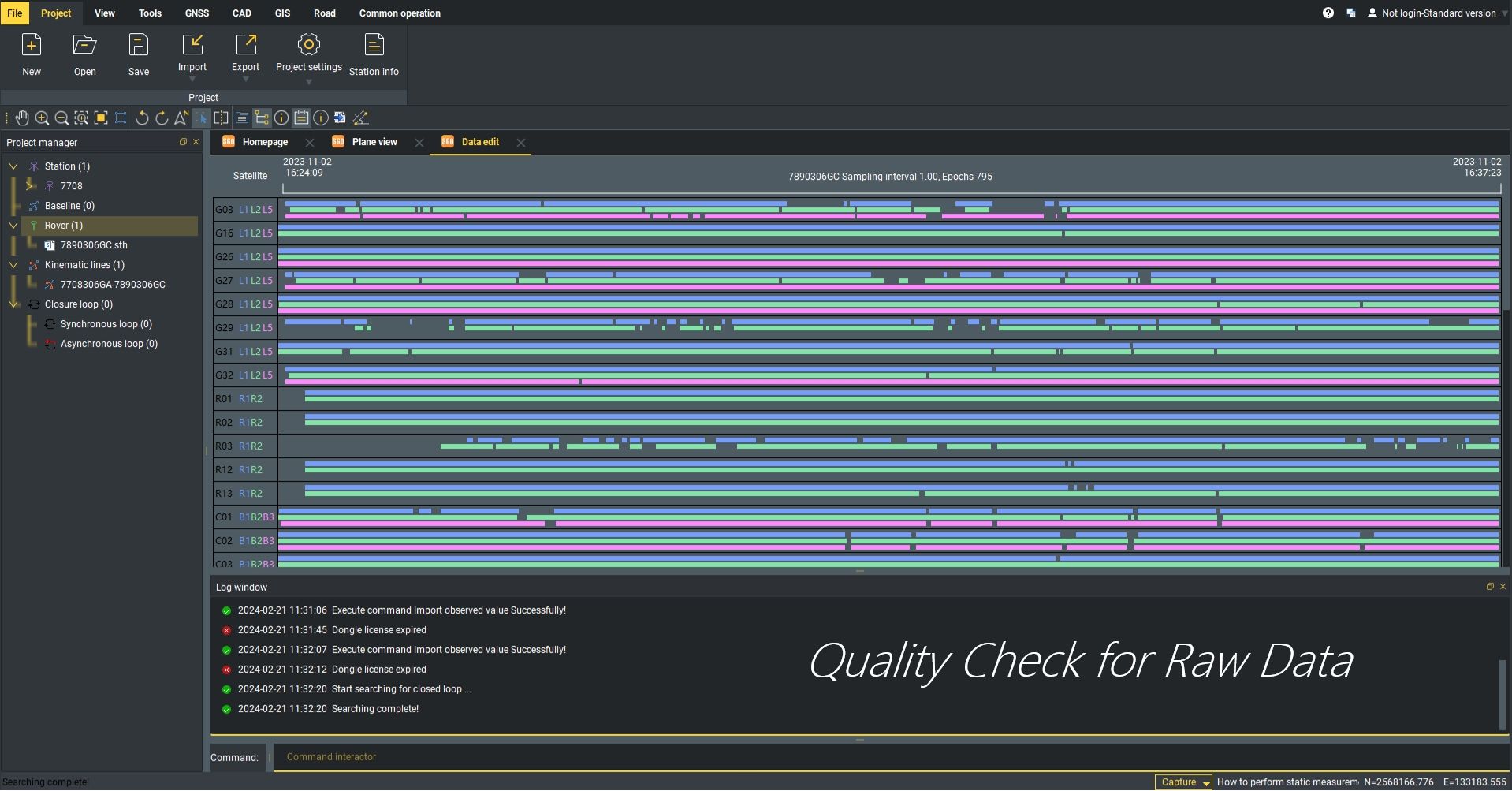Click into the Command interactor field

[891, 757]
